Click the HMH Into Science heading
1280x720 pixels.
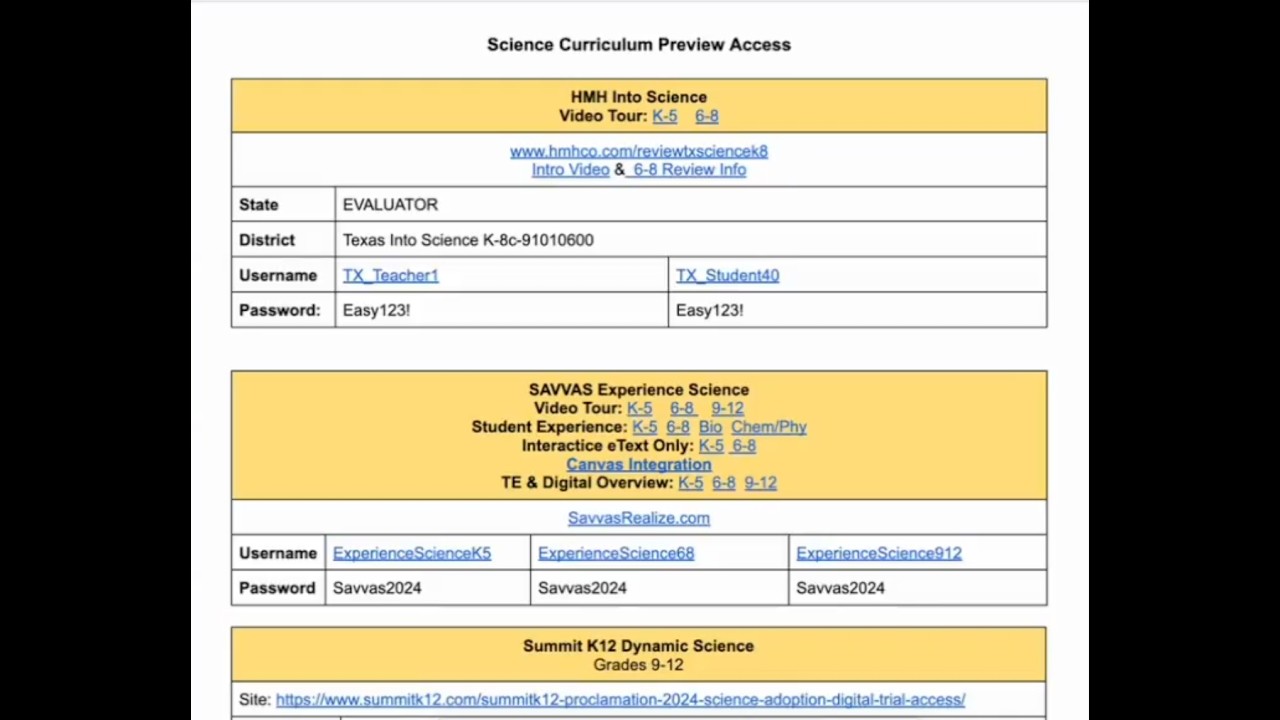(639, 97)
